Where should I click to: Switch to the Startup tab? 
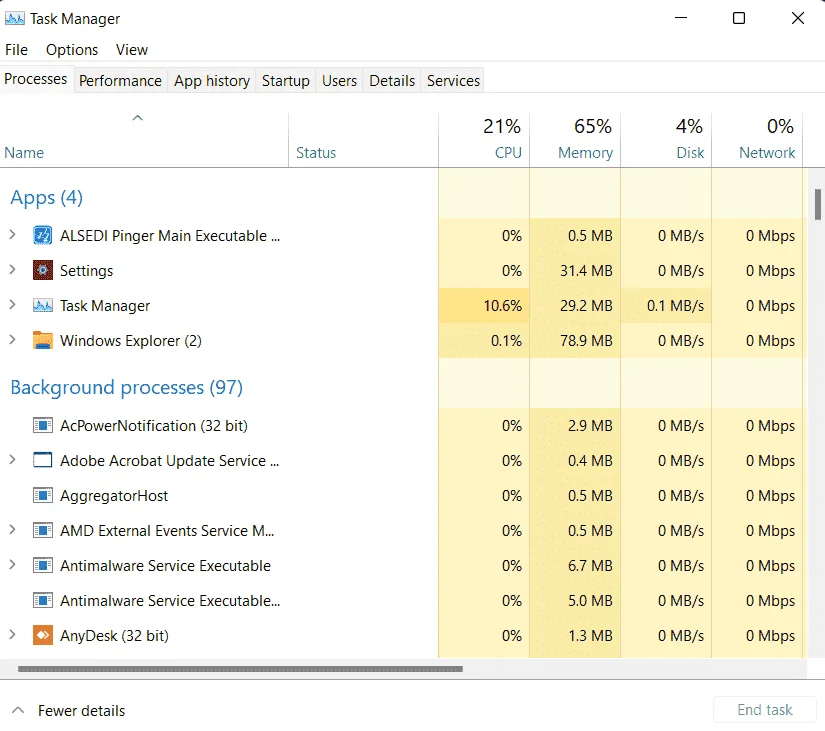(x=286, y=81)
